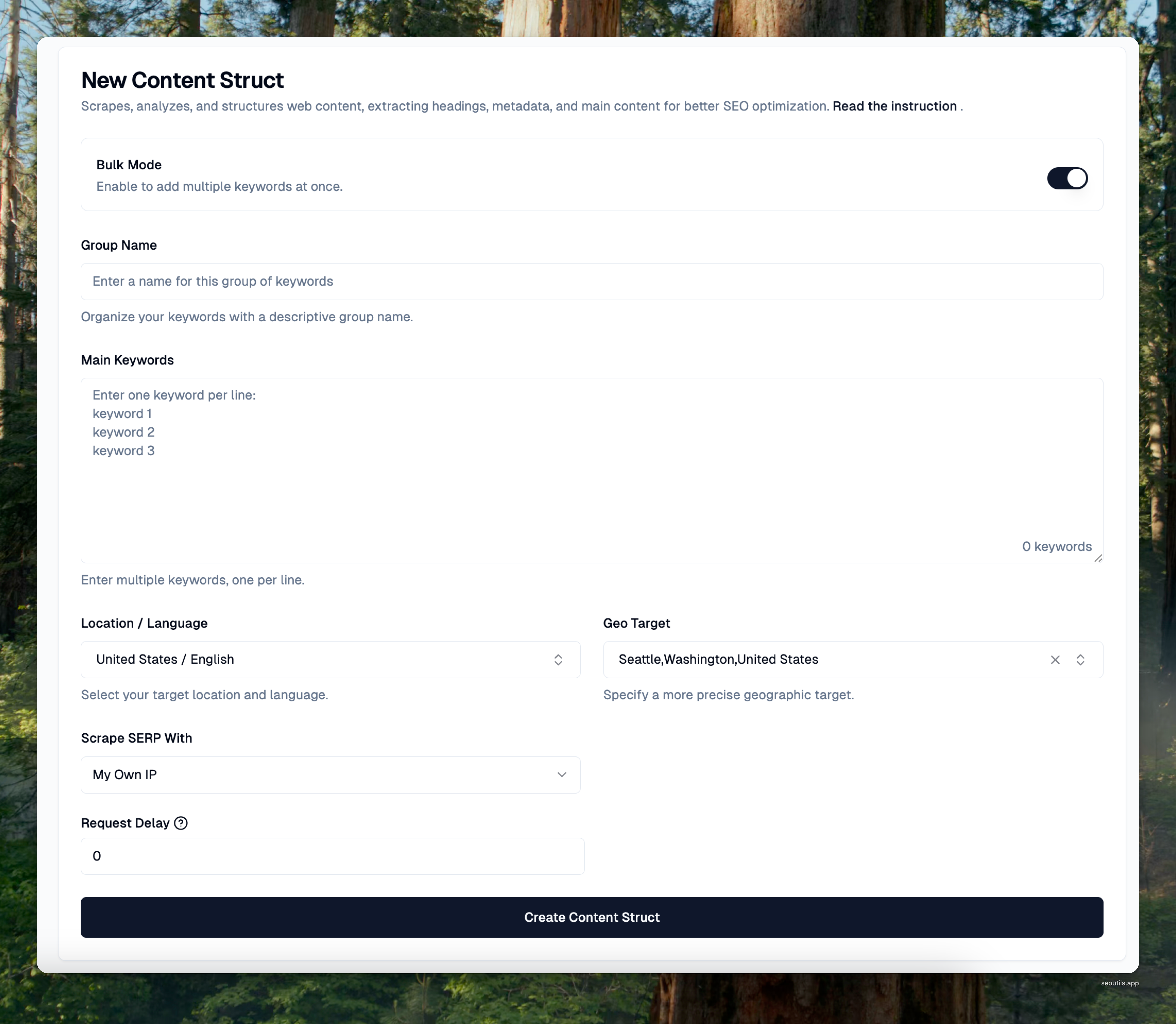Click the Request Delay help question icon
The height and width of the screenshot is (1024, 1176).
(180, 823)
